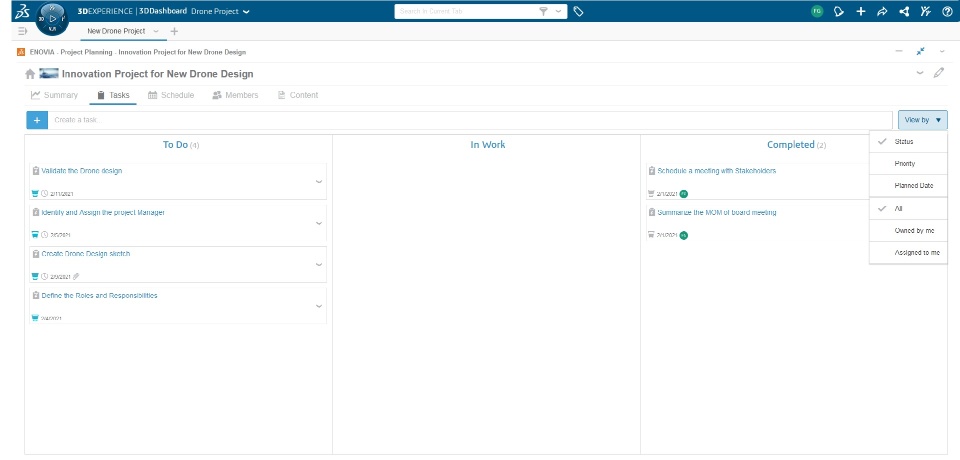This screenshot has height=460, width=960.
Task: Select the Tasks tab
Action: 113,95
